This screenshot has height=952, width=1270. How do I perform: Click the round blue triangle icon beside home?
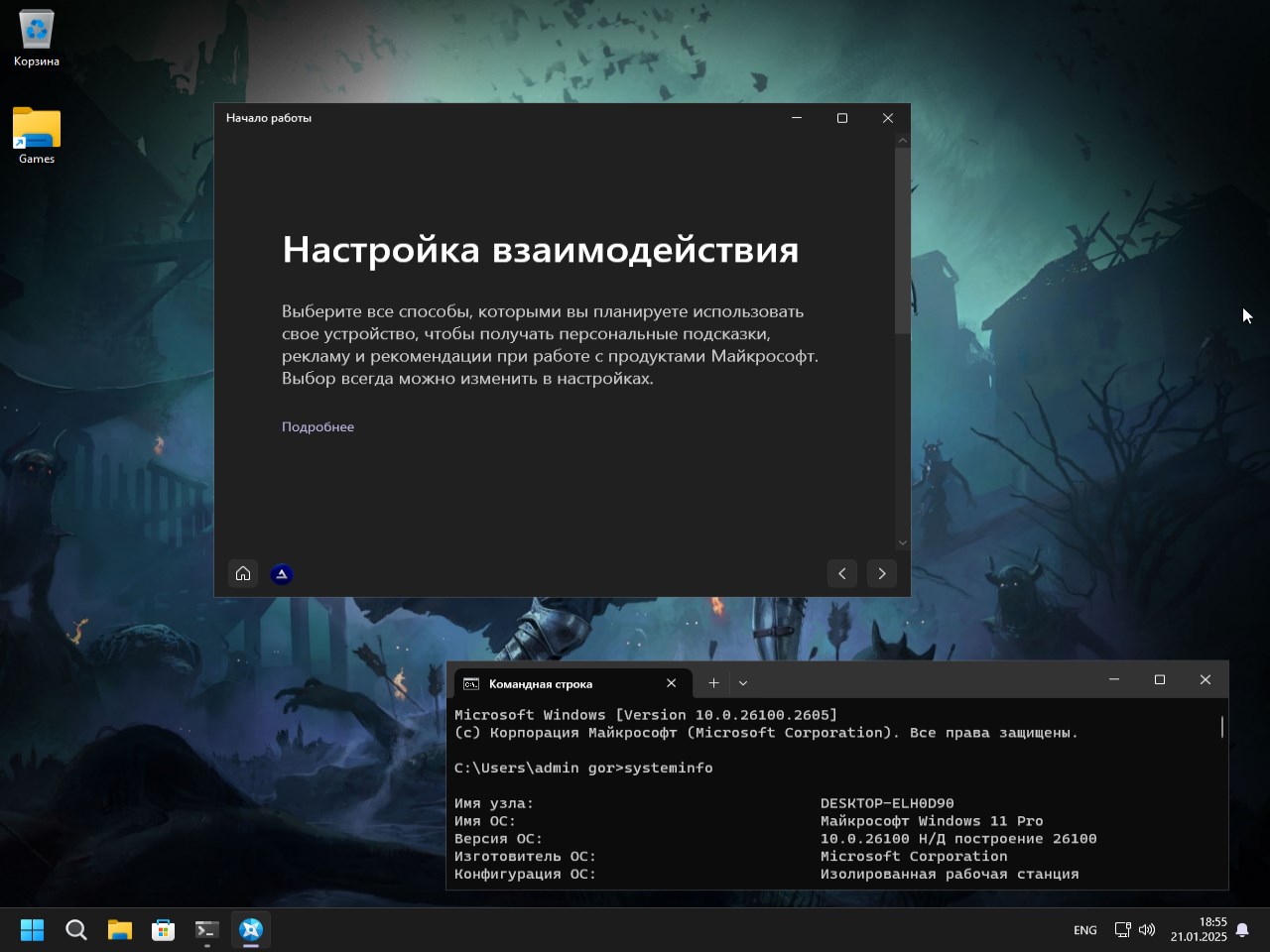coord(282,573)
